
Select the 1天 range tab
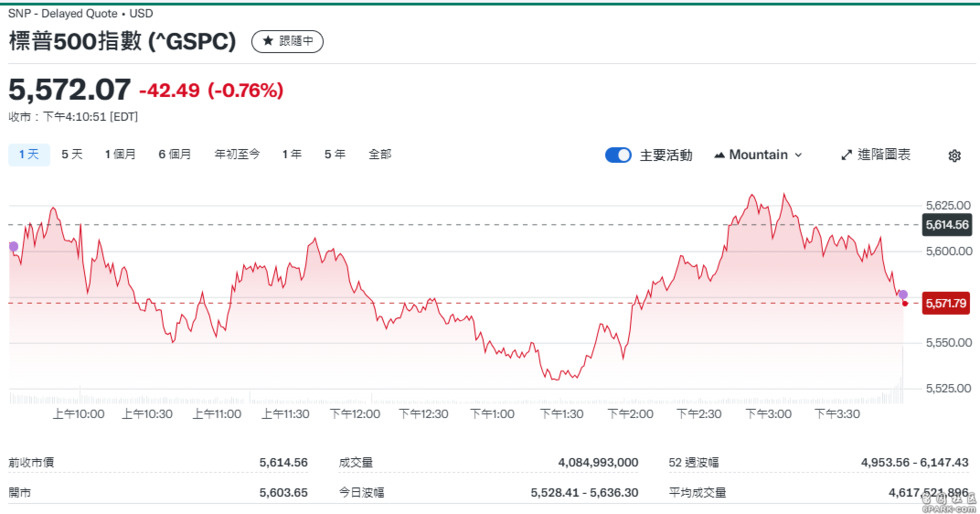click(29, 154)
